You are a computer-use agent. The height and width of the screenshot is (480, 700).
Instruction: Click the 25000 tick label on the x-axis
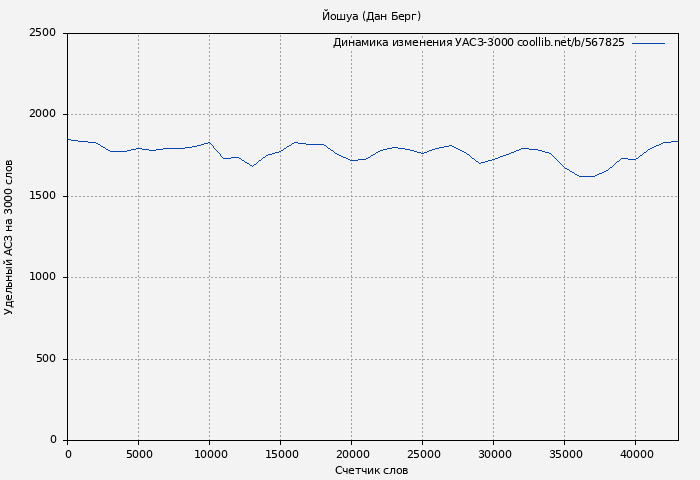pyautogui.click(x=422, y=454)
